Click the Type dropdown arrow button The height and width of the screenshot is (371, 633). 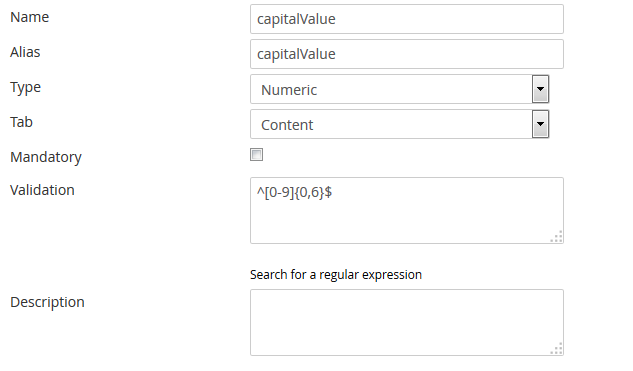click(540, 89)
